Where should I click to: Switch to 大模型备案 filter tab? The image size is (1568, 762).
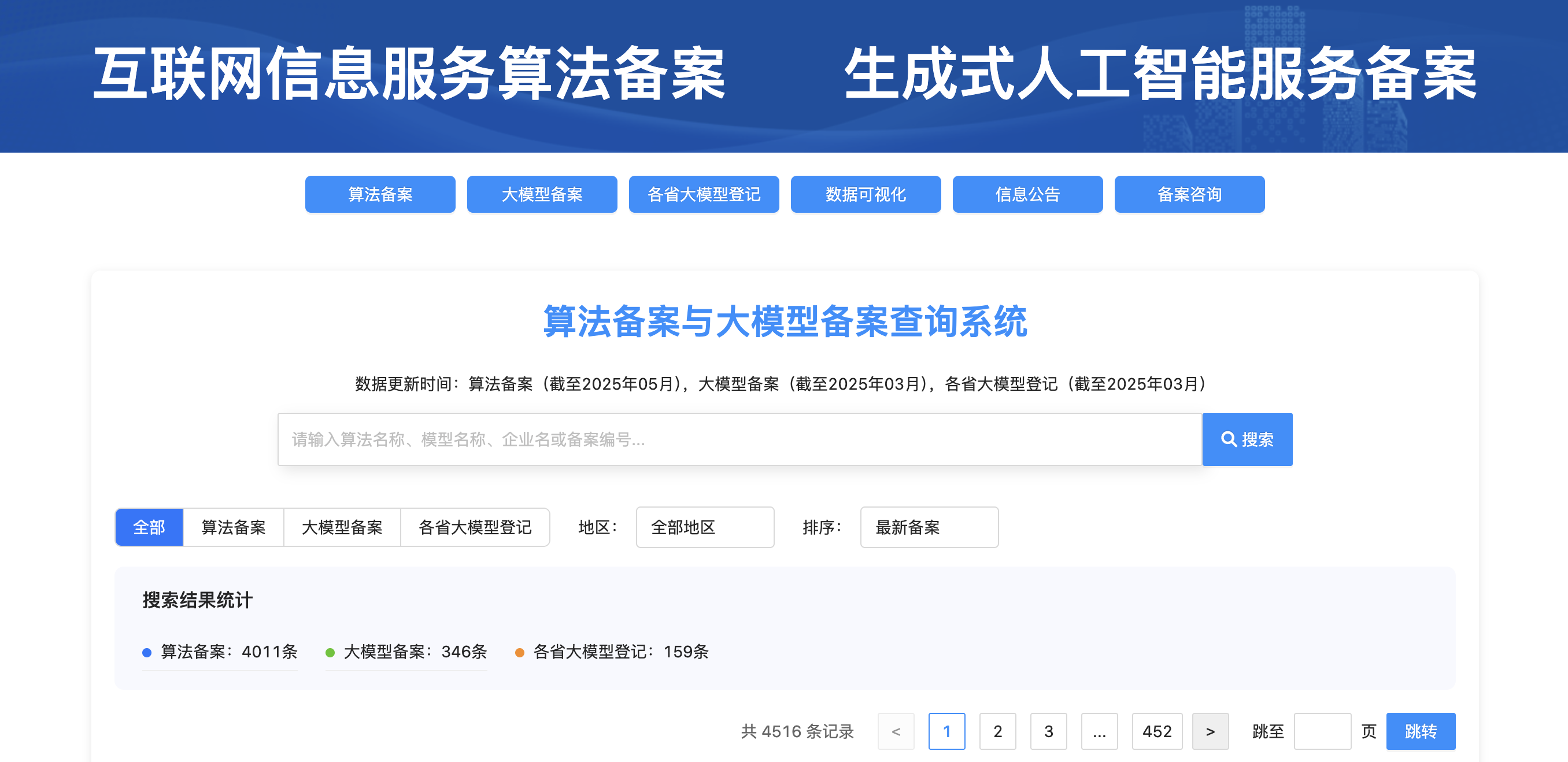pyautogui.click(x=342, y=527)
